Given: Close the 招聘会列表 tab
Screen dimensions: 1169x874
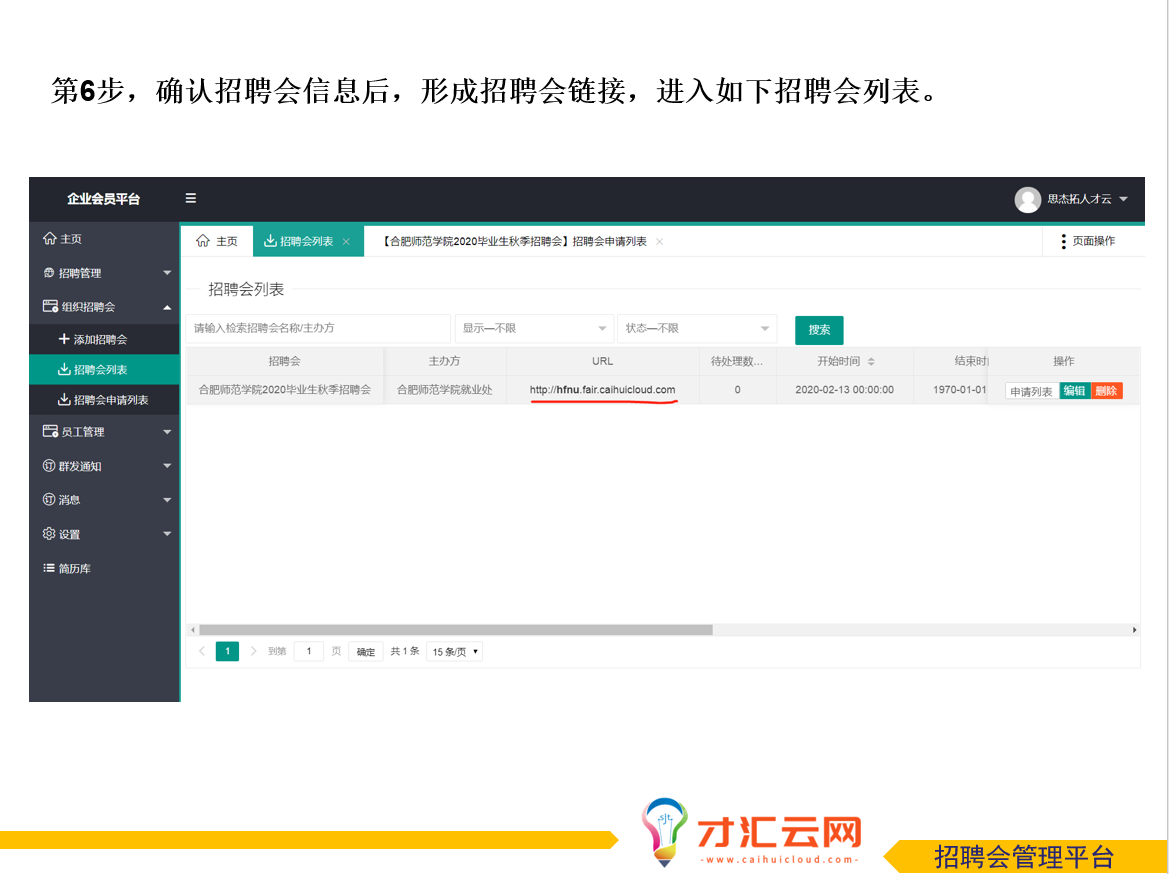Looking at the screenshot, I should tap(346, 242).
